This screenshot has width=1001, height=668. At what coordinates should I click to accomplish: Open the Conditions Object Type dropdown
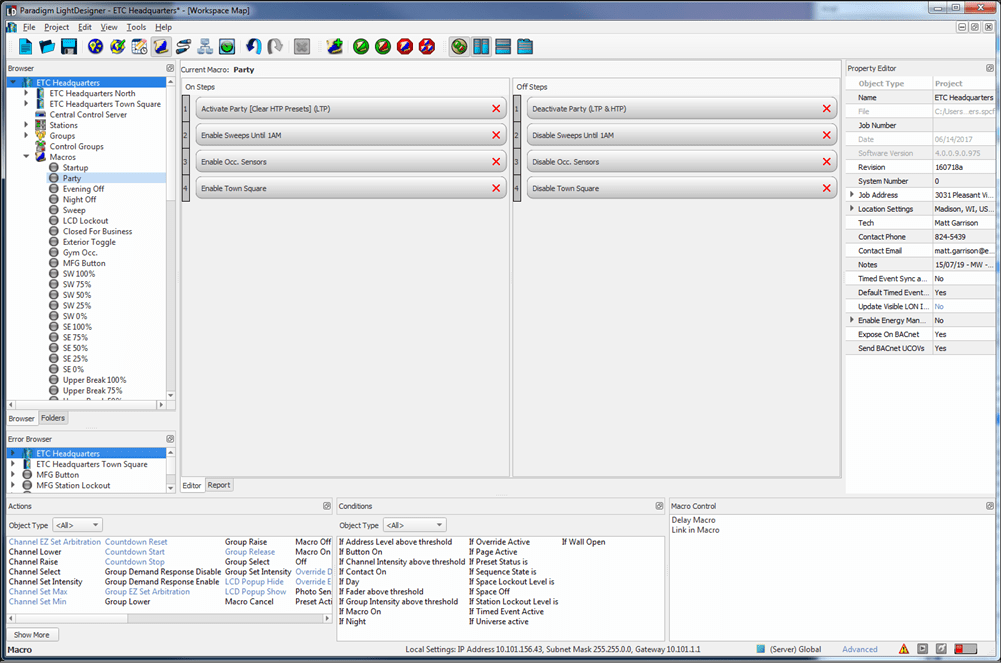tap(415, 525)
